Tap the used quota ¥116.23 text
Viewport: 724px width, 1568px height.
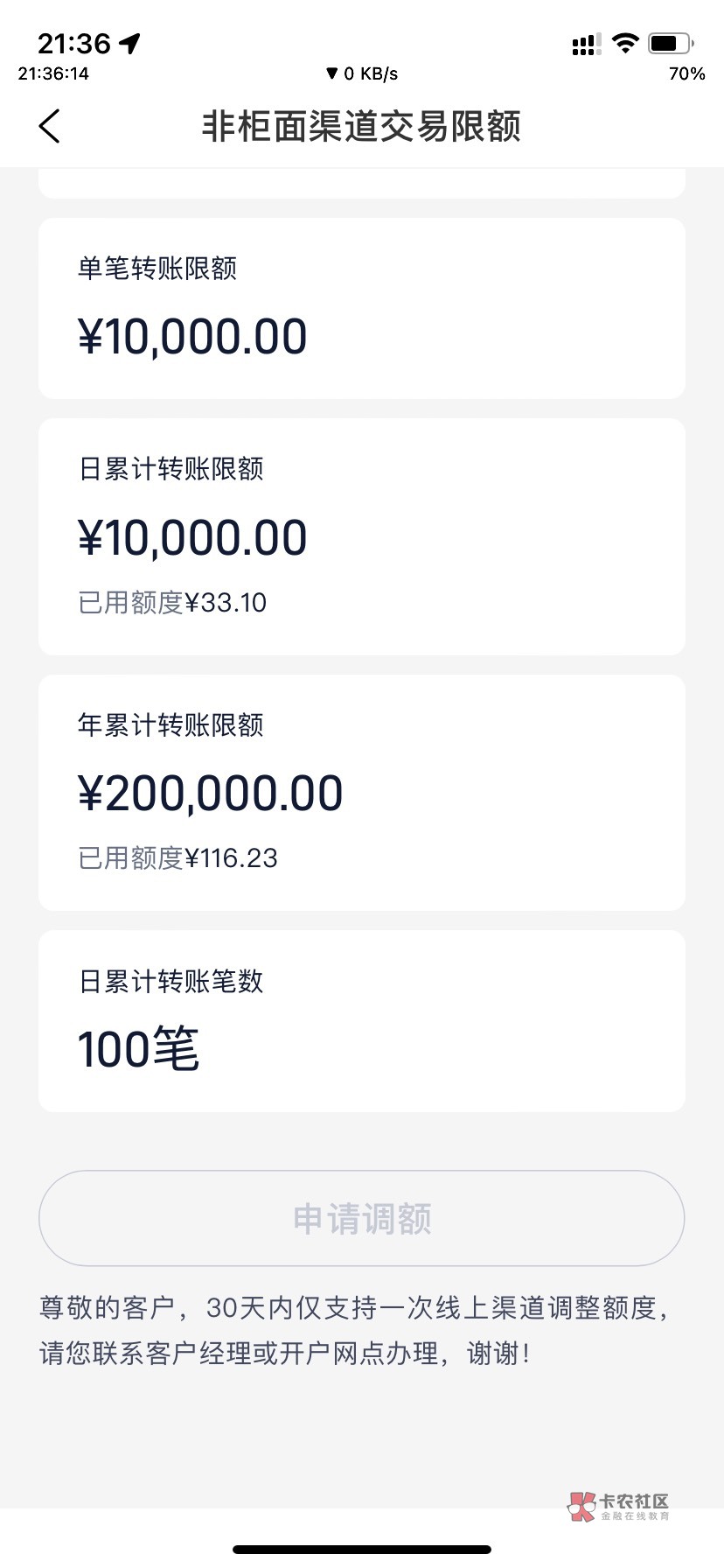click(x=178, y=858)
